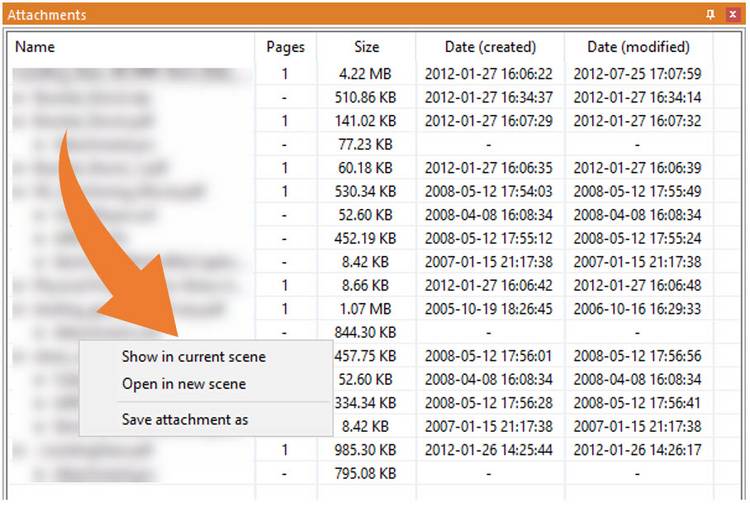Select created date 2012-01-27 16:06:22
Image resolution: width=750 pixels, height=508 pixels.
pyautogui.click(x=489, y=74)
